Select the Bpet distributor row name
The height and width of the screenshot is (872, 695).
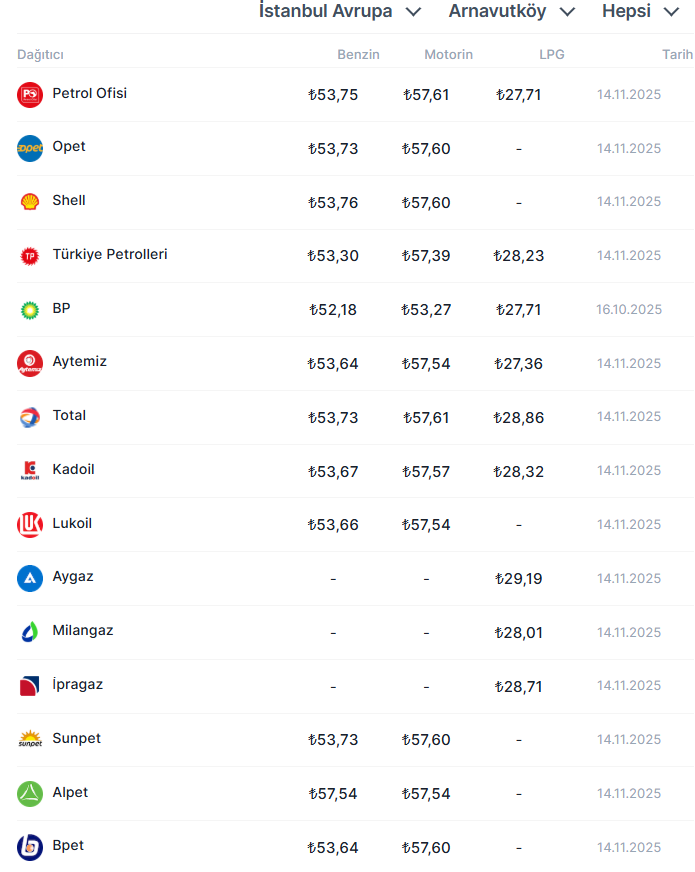[x=68, y=846]
